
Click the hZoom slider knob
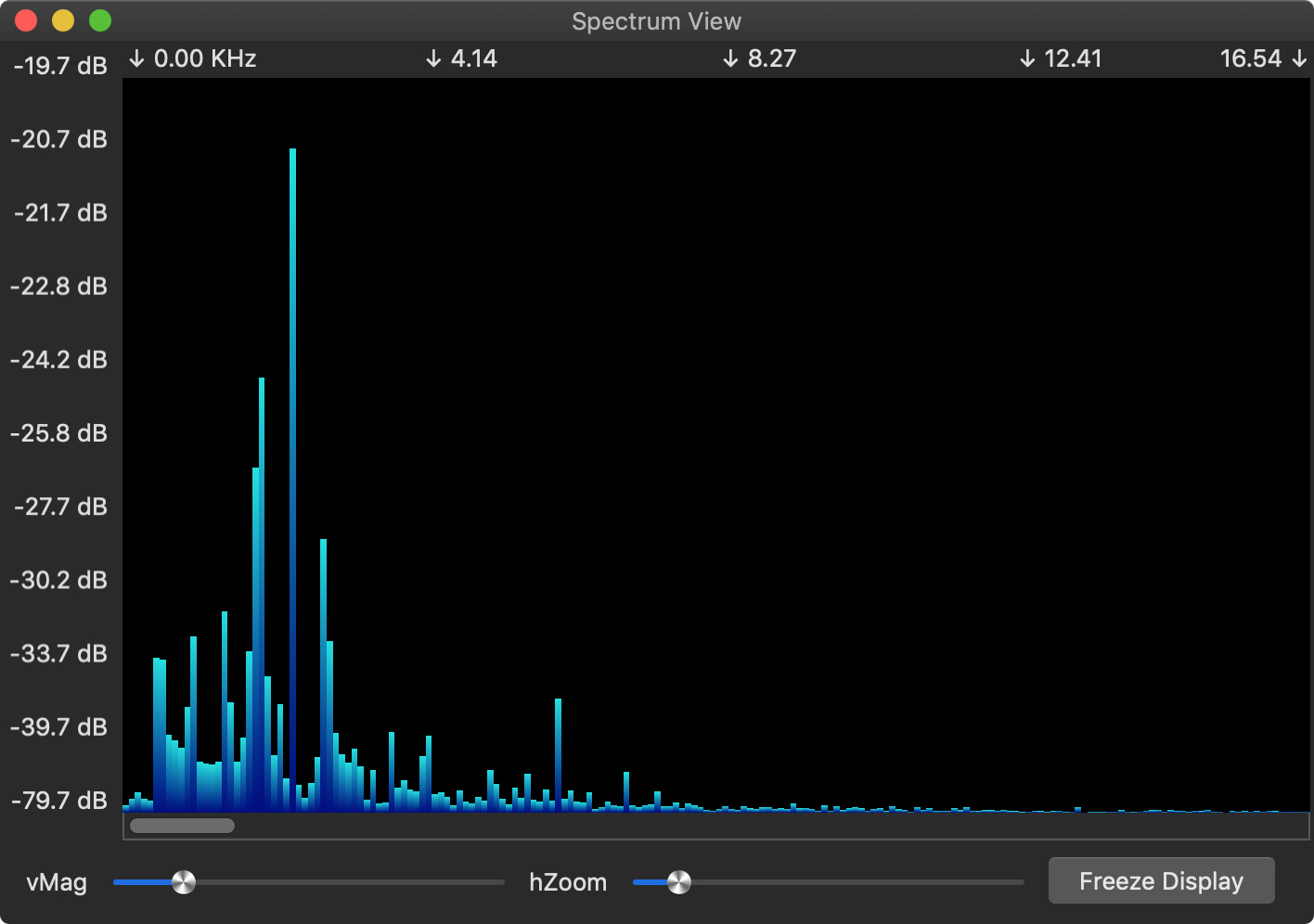tap(679, 882)
